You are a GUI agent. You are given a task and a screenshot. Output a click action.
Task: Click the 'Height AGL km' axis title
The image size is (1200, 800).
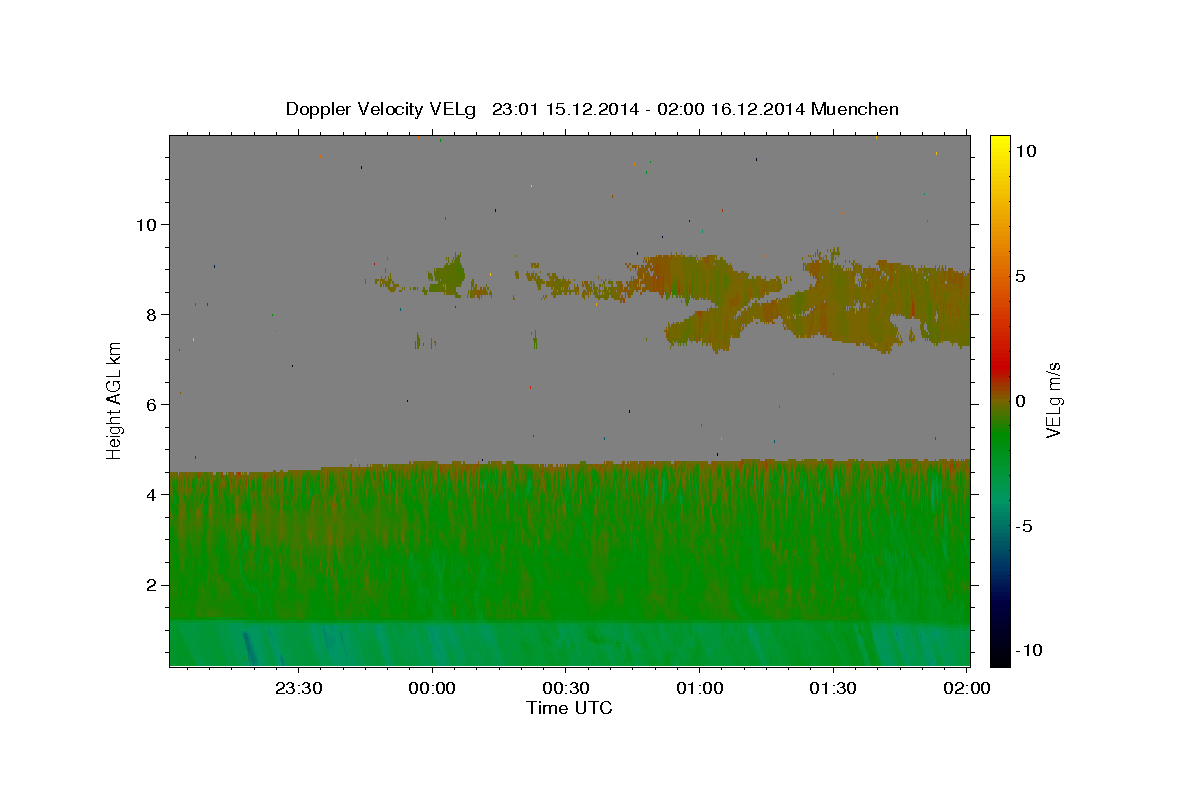coord(115,401)
